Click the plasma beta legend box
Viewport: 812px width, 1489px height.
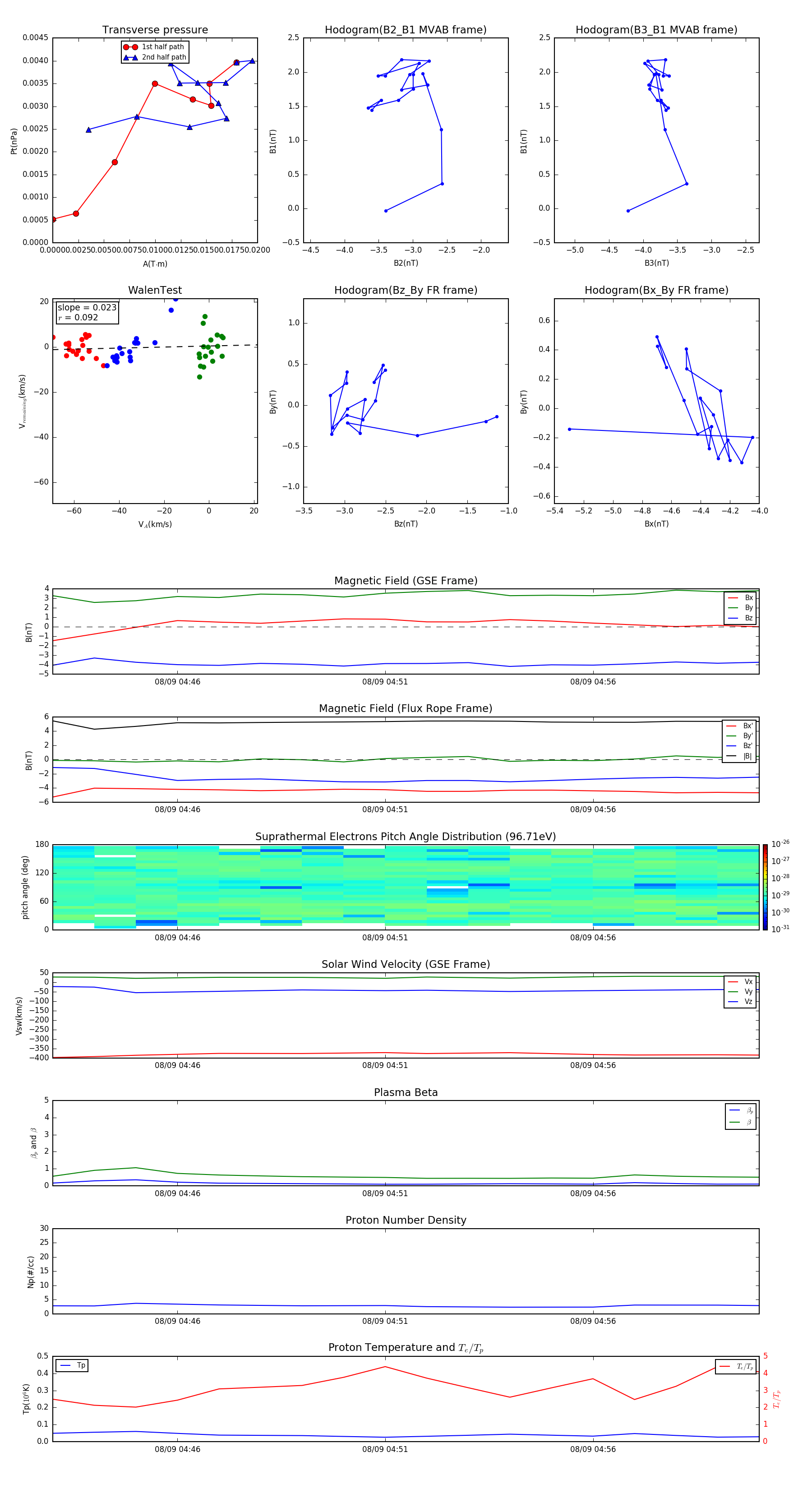740,1116
